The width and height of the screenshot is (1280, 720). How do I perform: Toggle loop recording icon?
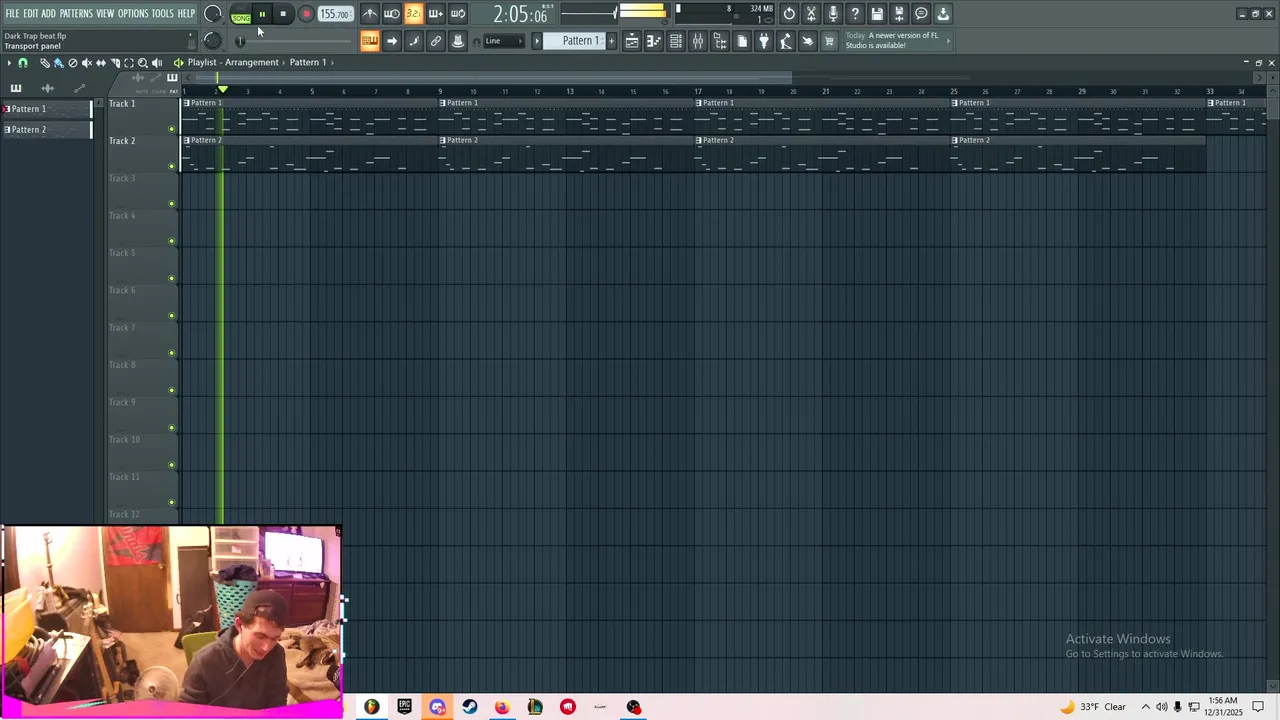457,14
